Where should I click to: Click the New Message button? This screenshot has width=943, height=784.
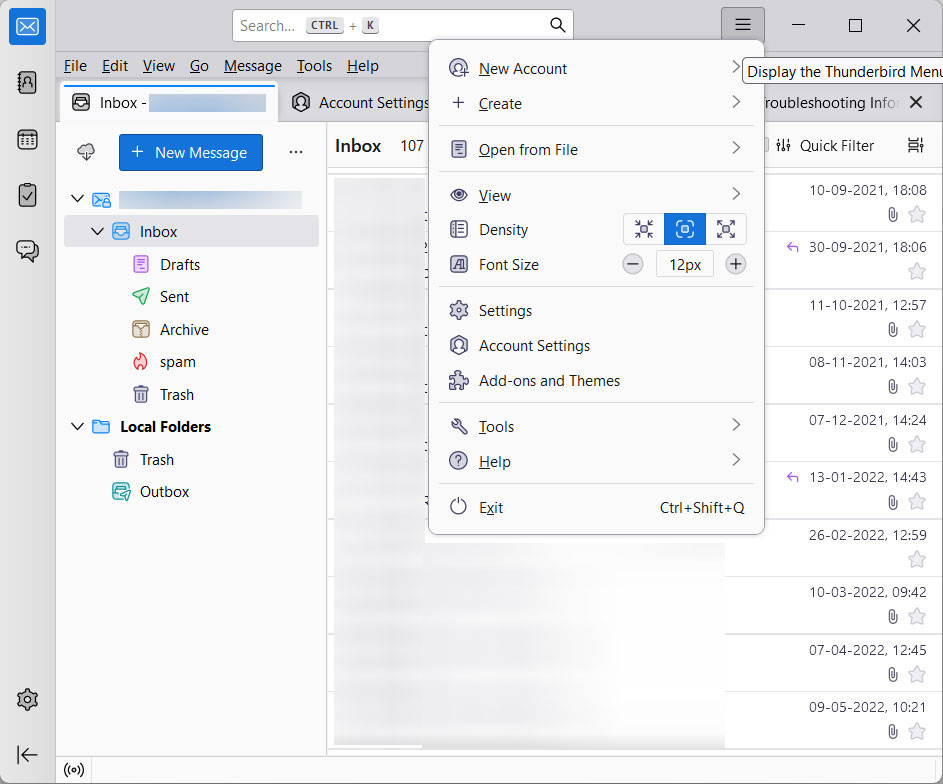[190, 153]
